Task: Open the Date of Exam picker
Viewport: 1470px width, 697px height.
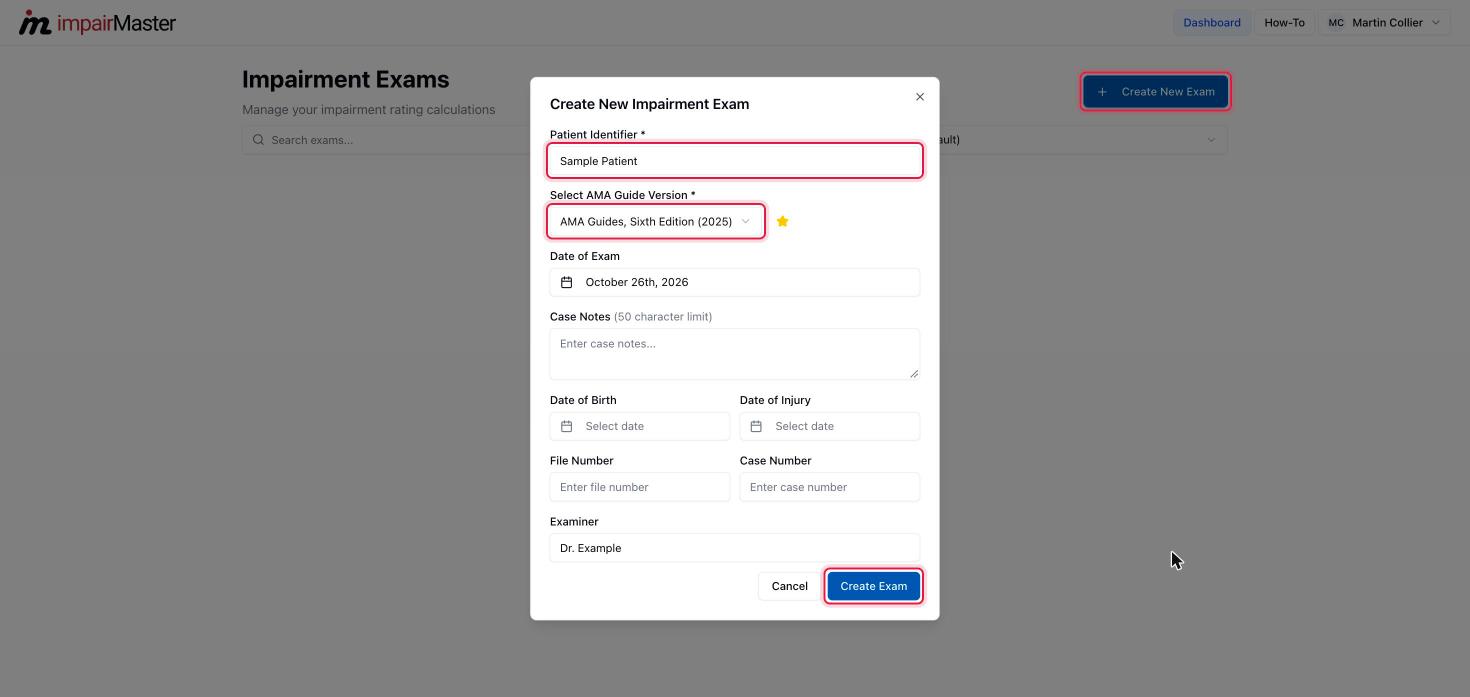Action: [x=735, y=282]
